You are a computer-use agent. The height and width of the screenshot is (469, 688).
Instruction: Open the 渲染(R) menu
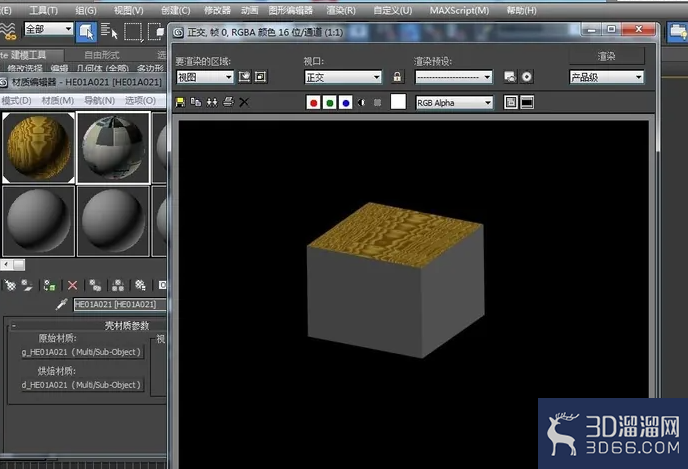tap(341, 10)
